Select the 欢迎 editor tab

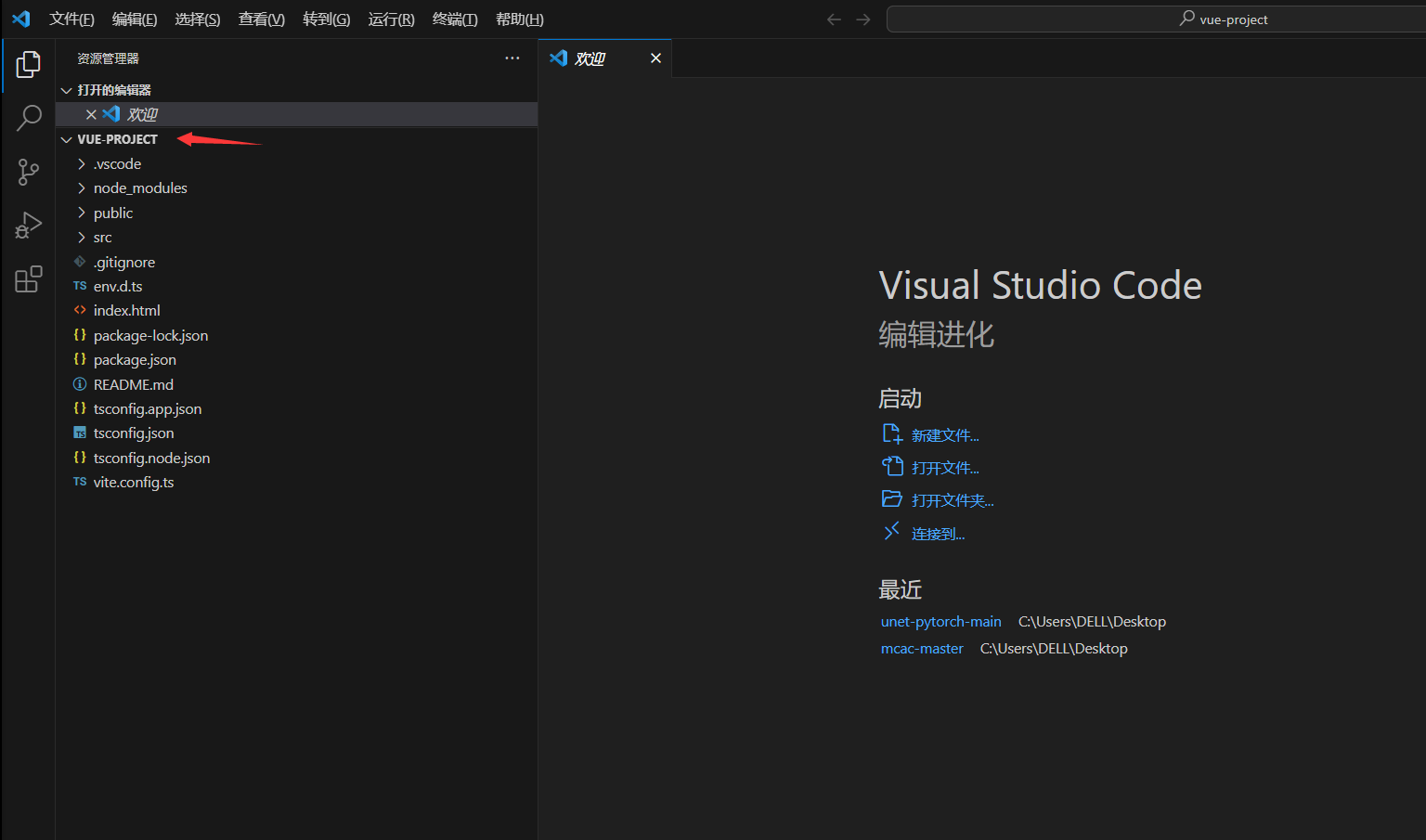(x=605, y=58)
